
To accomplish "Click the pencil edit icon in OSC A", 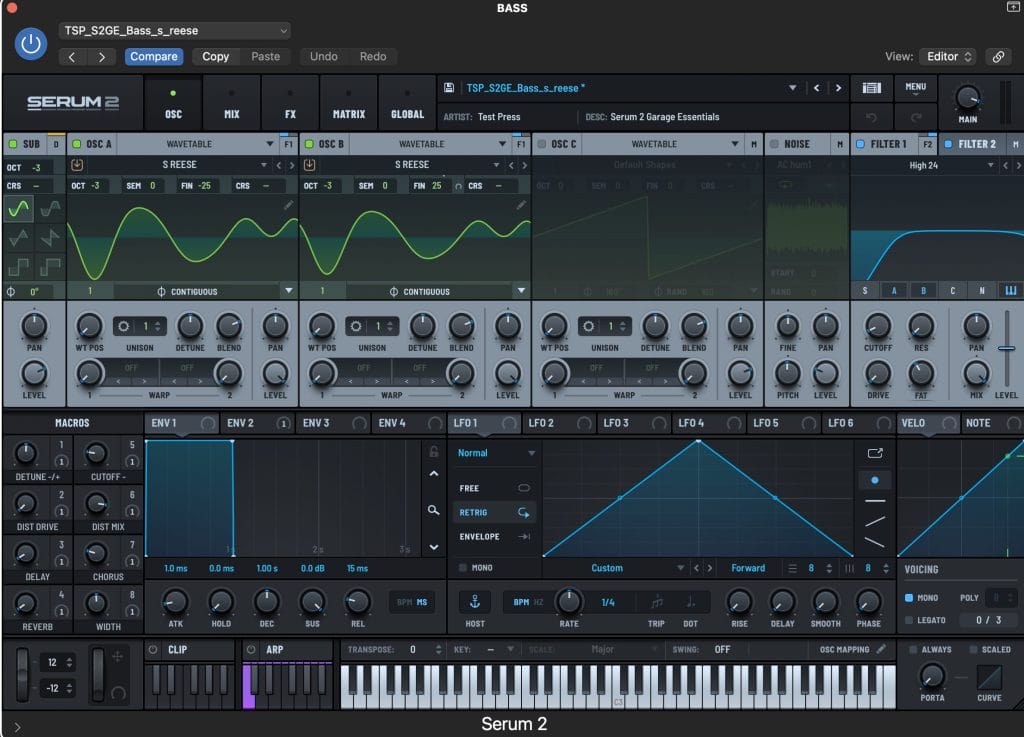I will (x=289, y=204).
